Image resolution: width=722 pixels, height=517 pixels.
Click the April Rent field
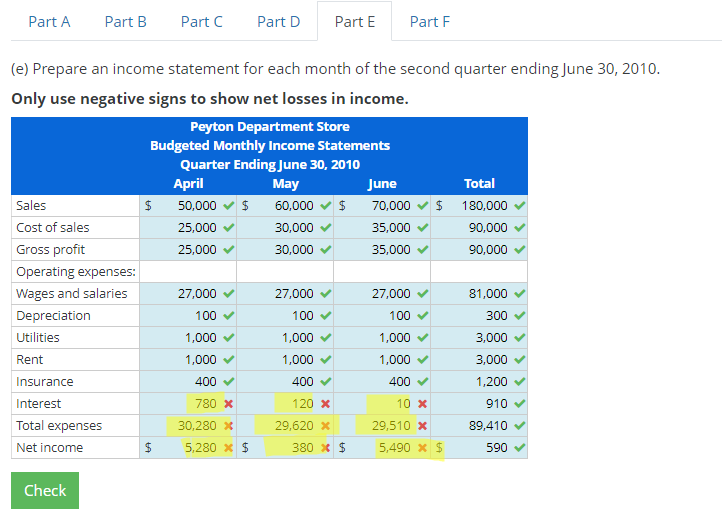188,360
